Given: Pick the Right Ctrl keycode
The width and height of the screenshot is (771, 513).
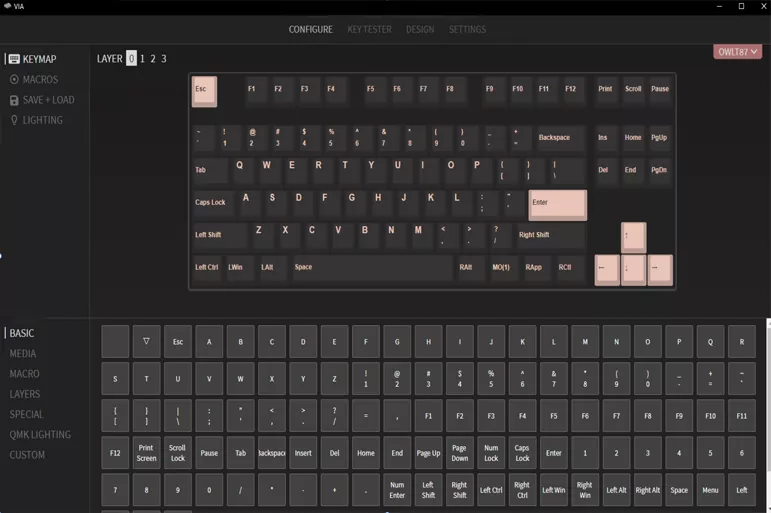Looking at the screenshot, I should (x=523, y=490).
